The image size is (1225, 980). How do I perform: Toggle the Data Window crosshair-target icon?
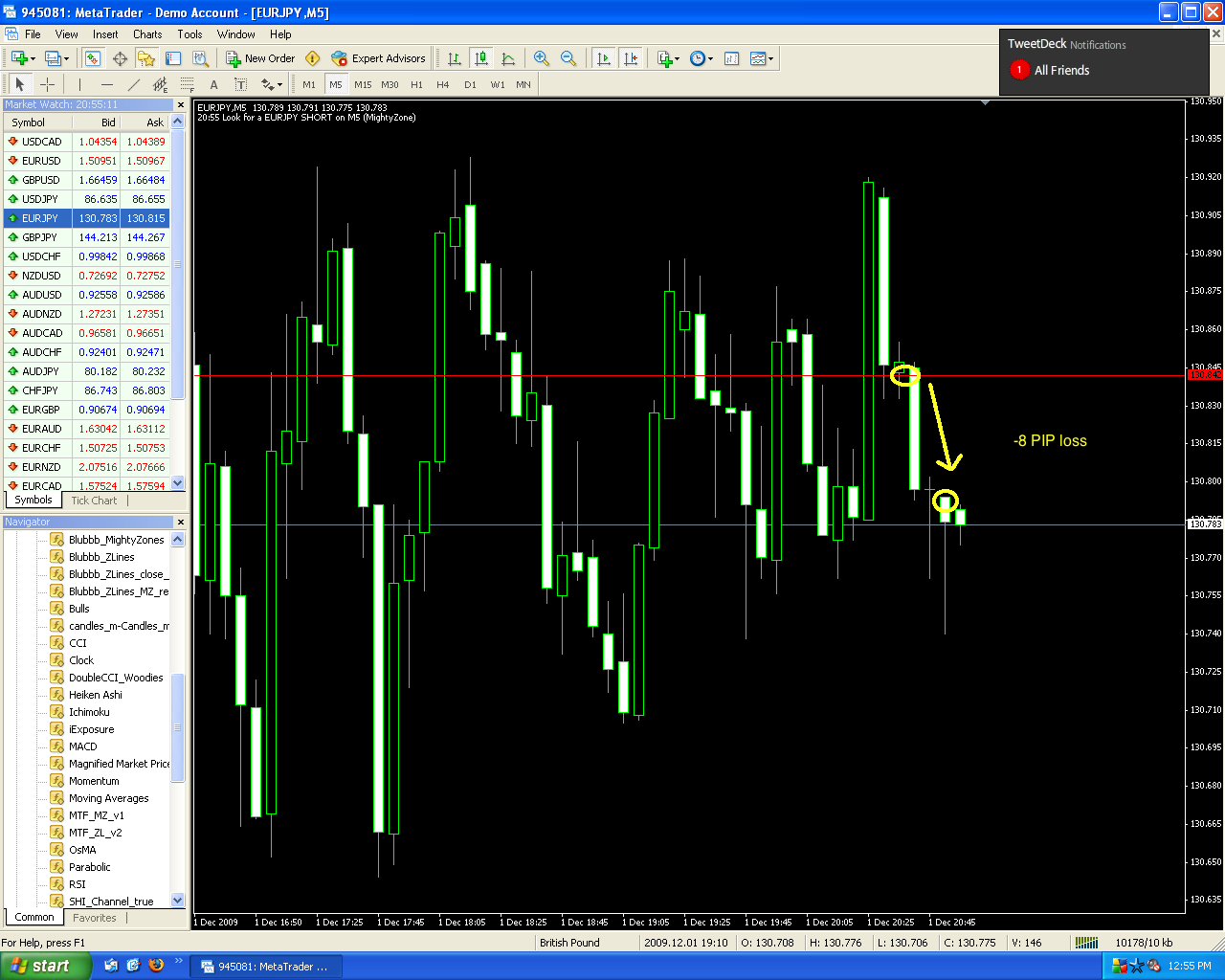coord(120,58)
